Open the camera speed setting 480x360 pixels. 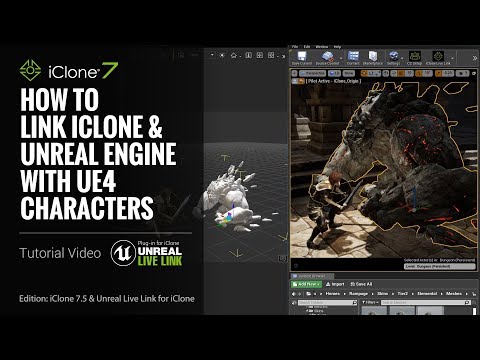tap(462, 73)
